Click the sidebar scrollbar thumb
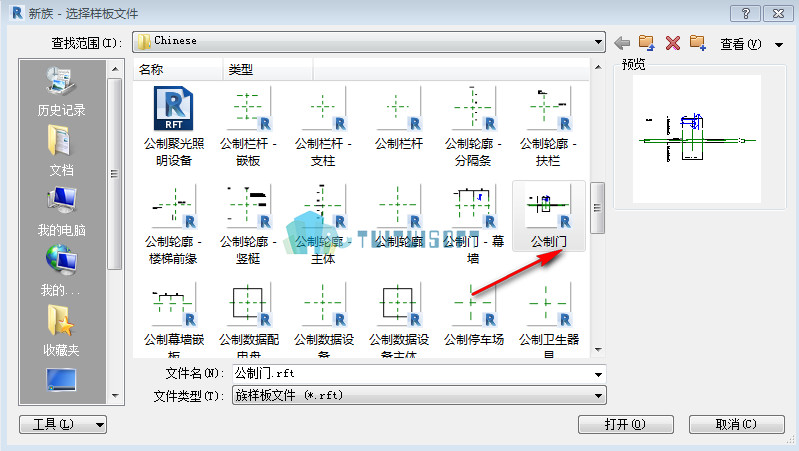The image size is (799, 451). pos(115,173)
